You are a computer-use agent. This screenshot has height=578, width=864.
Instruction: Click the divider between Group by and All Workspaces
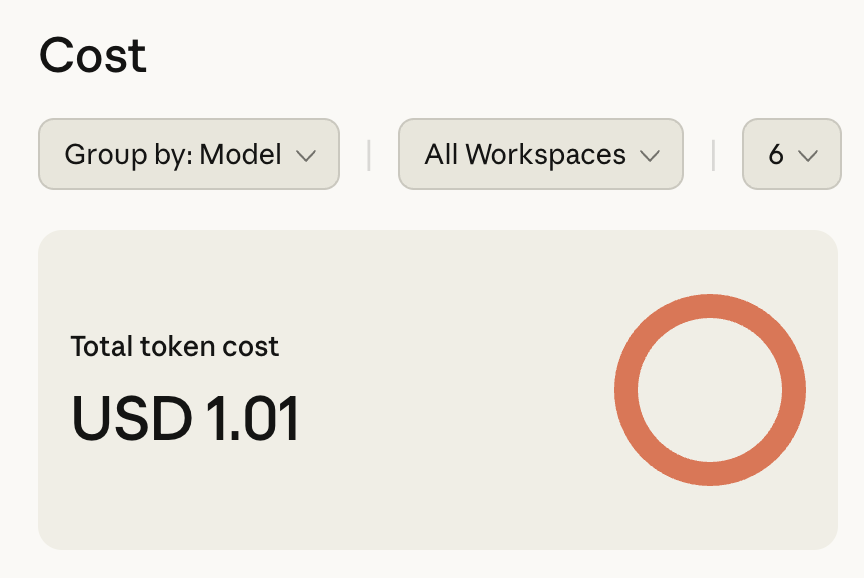pos(369,155)
